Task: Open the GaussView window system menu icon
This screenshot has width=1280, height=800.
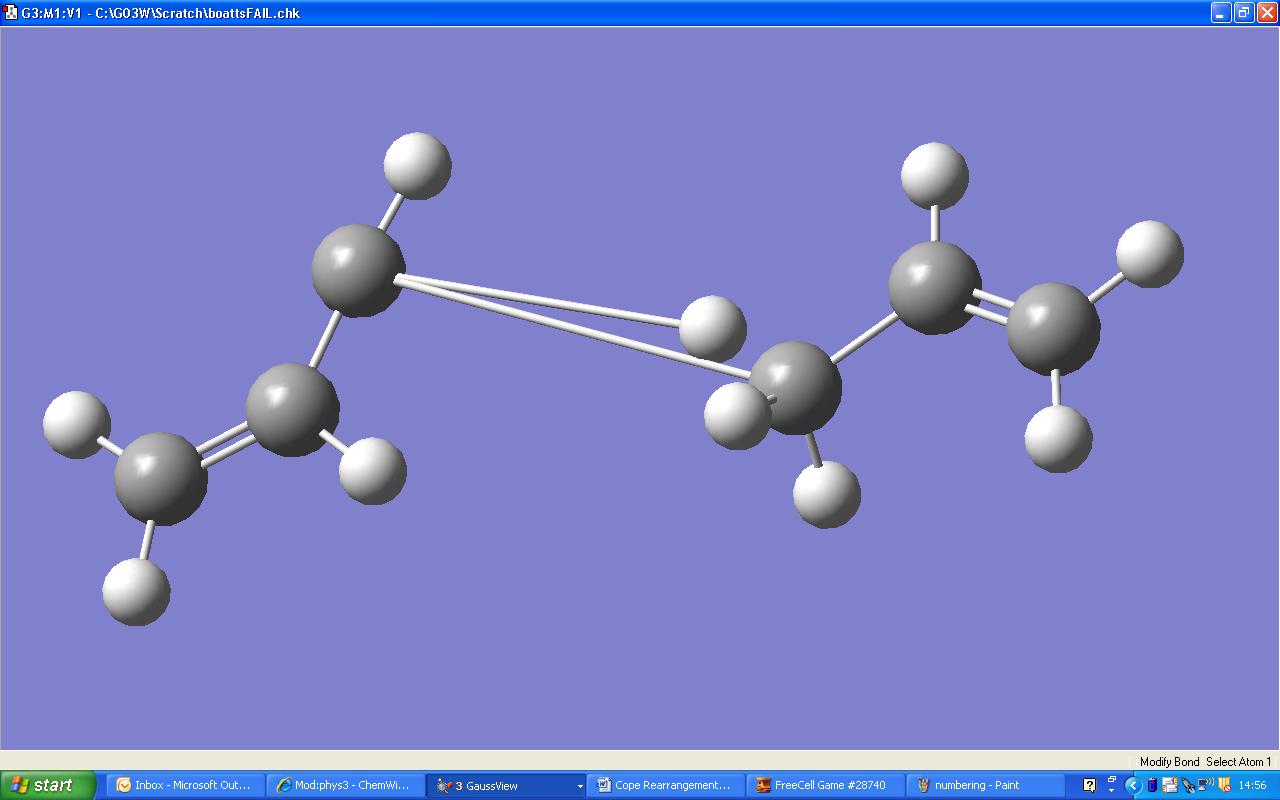Action: 9,13
